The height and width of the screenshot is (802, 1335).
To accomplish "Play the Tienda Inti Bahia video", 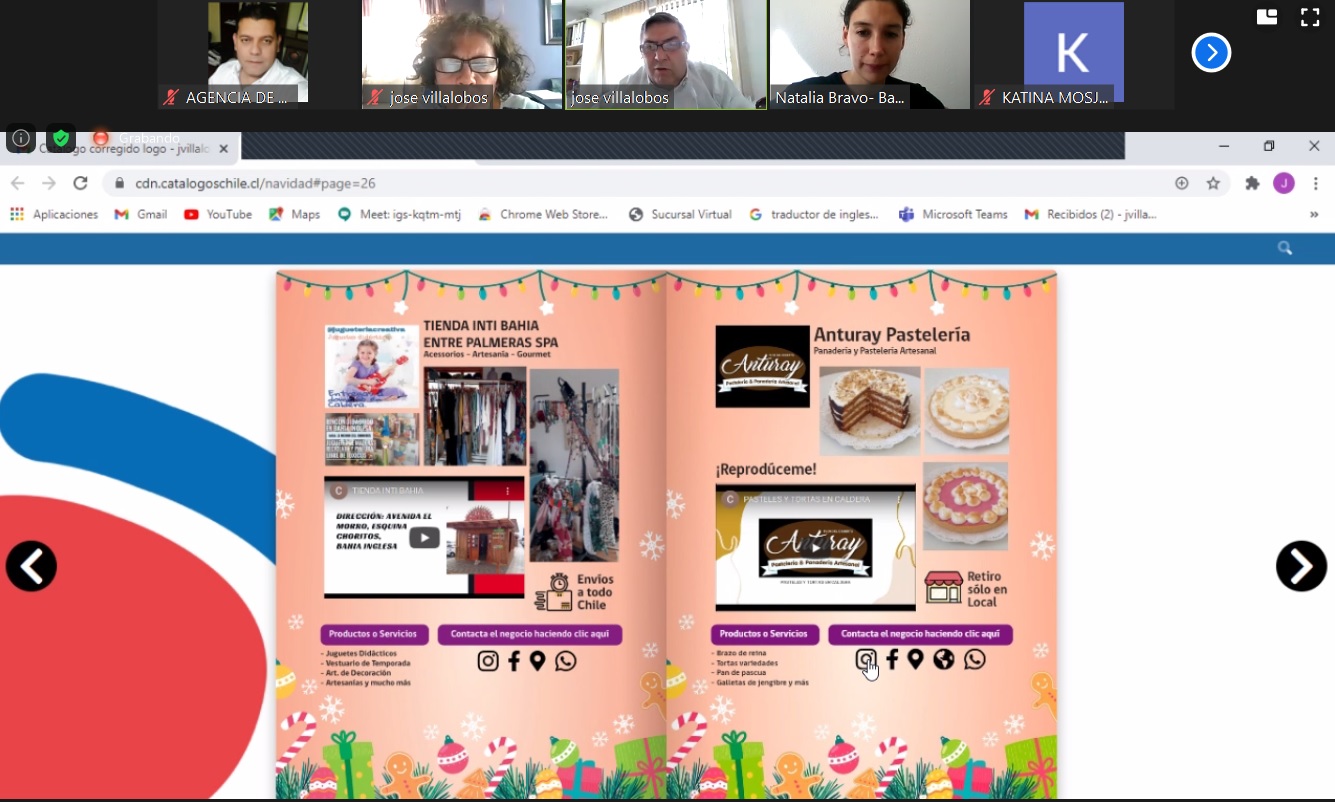I will (424, 538).
